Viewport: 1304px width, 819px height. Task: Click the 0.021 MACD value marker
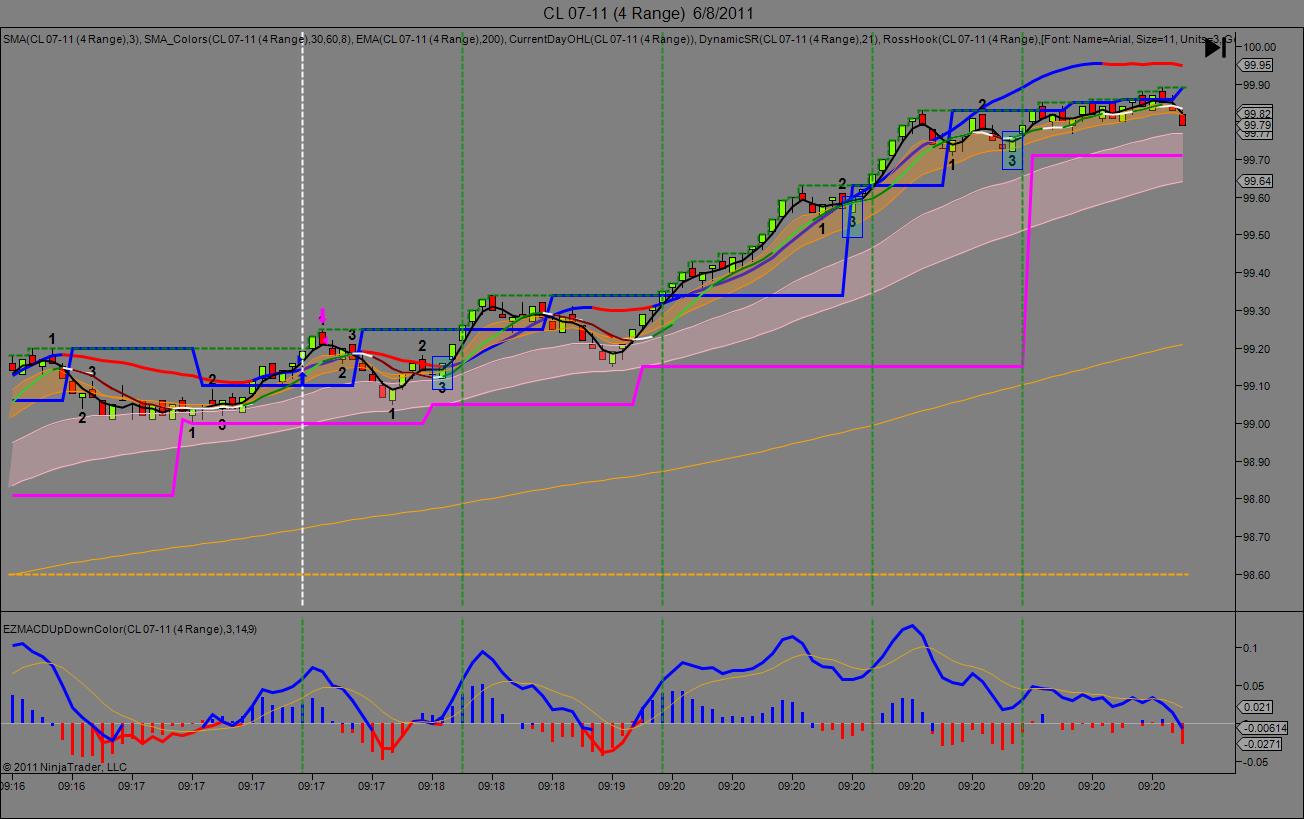coord(1257,707)
